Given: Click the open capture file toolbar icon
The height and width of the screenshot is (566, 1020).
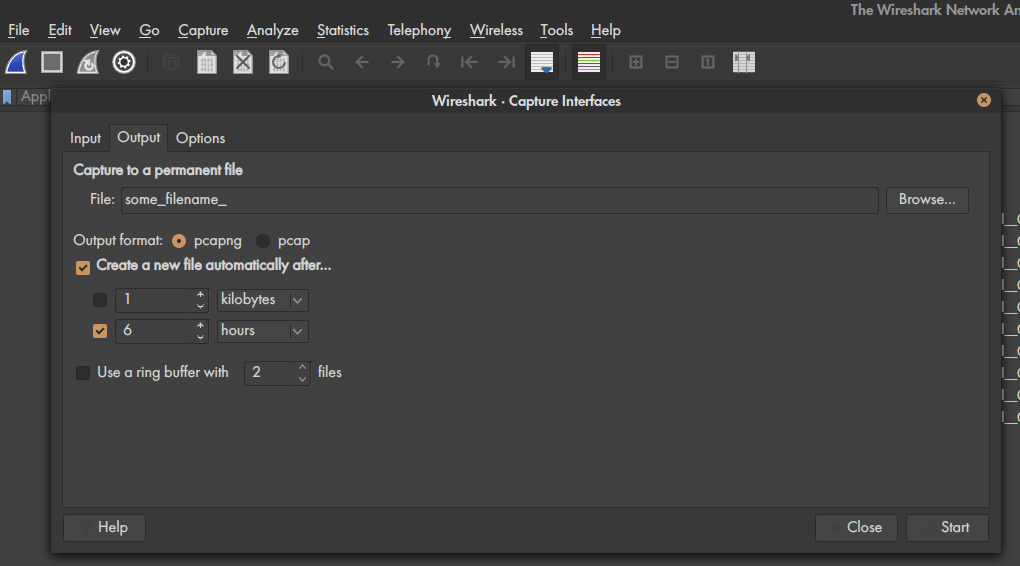Looking at the screenshot, I should pos(170,62).
